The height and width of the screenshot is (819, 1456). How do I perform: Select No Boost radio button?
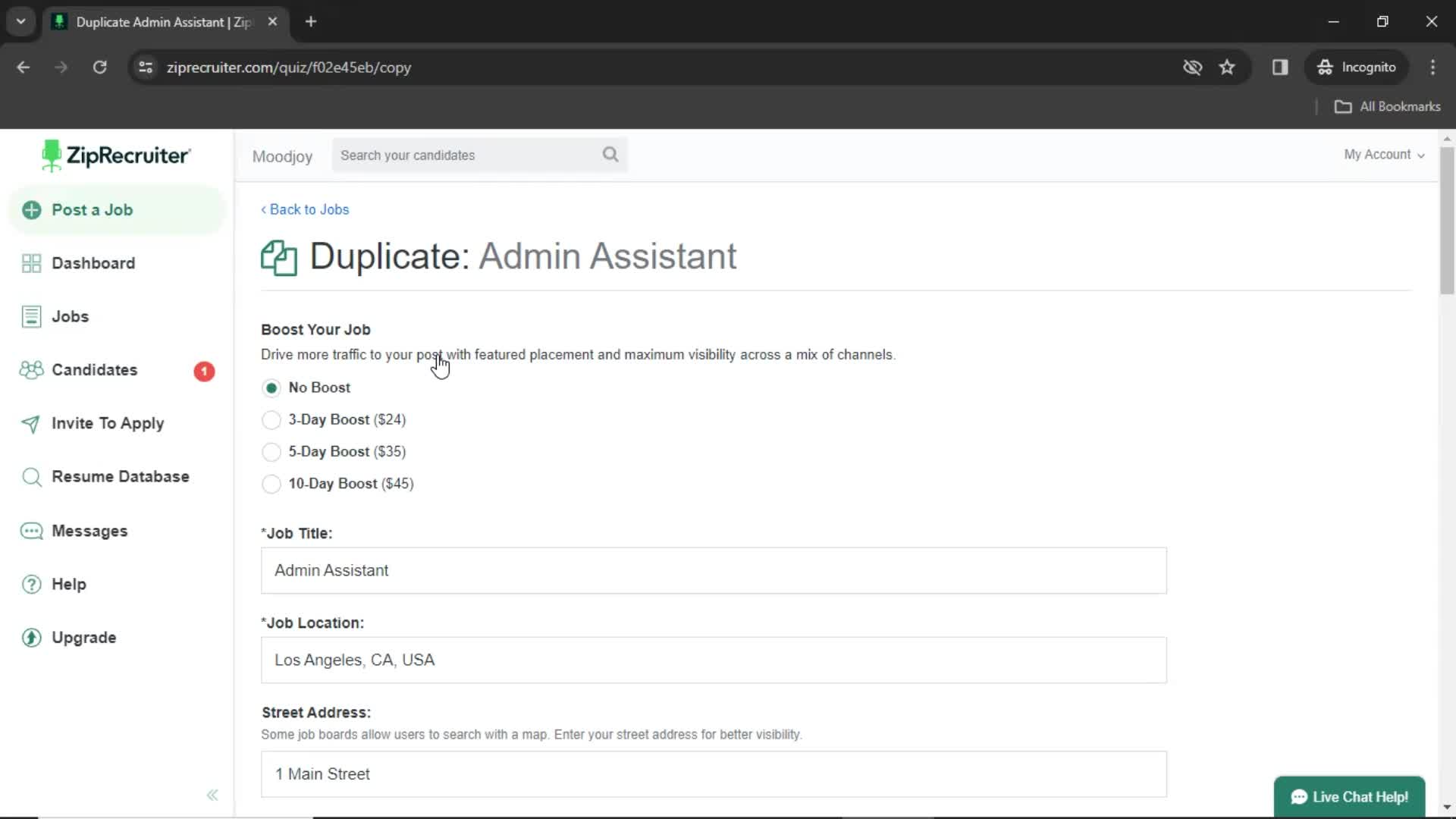[271, 388]
